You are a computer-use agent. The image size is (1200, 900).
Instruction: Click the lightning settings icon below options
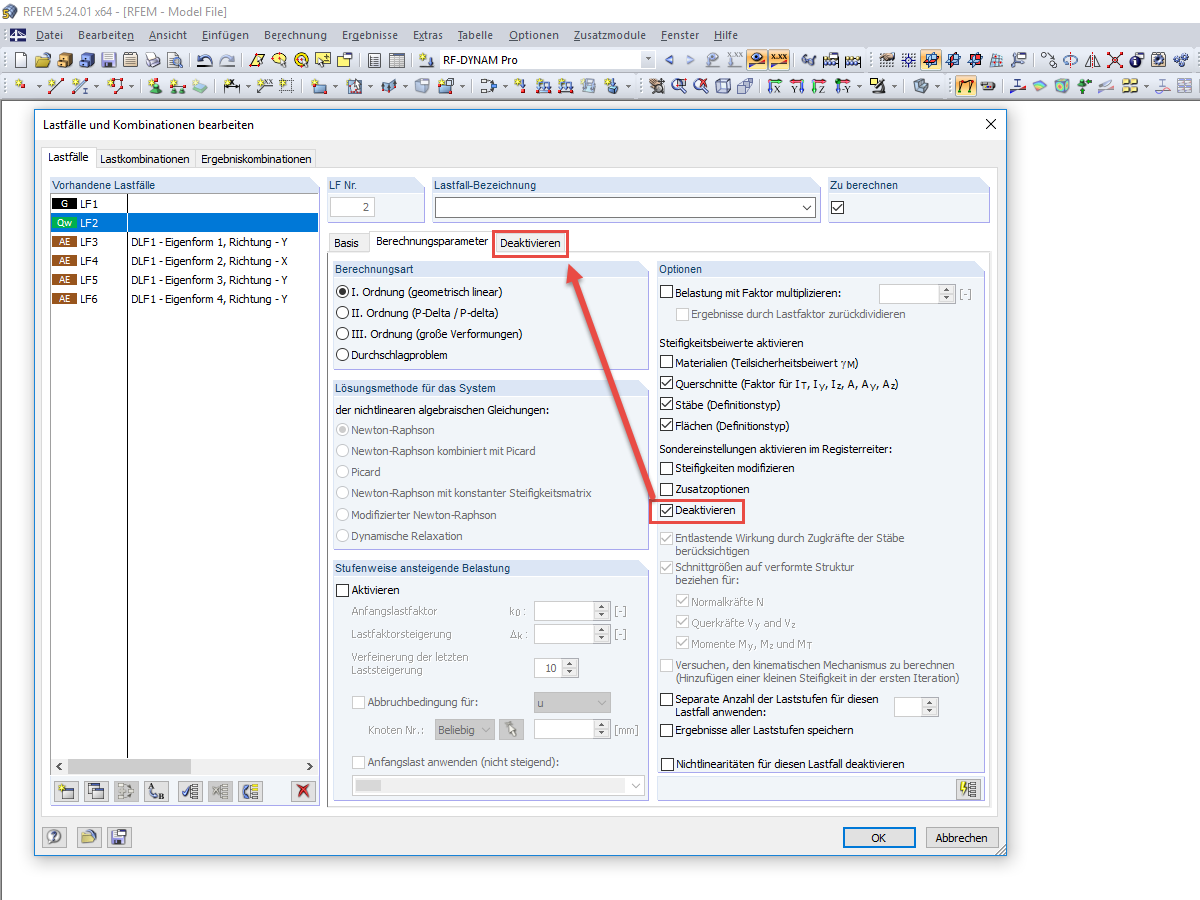967,789
